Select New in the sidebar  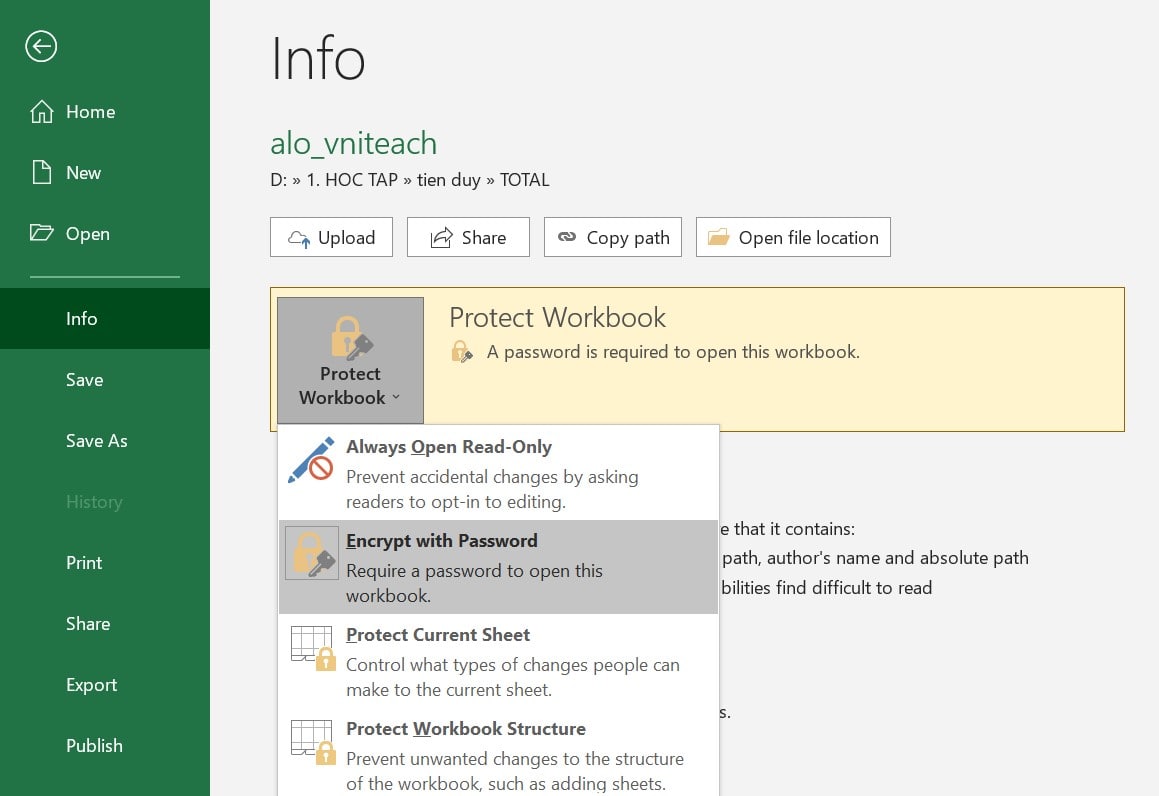coord(105,172)
